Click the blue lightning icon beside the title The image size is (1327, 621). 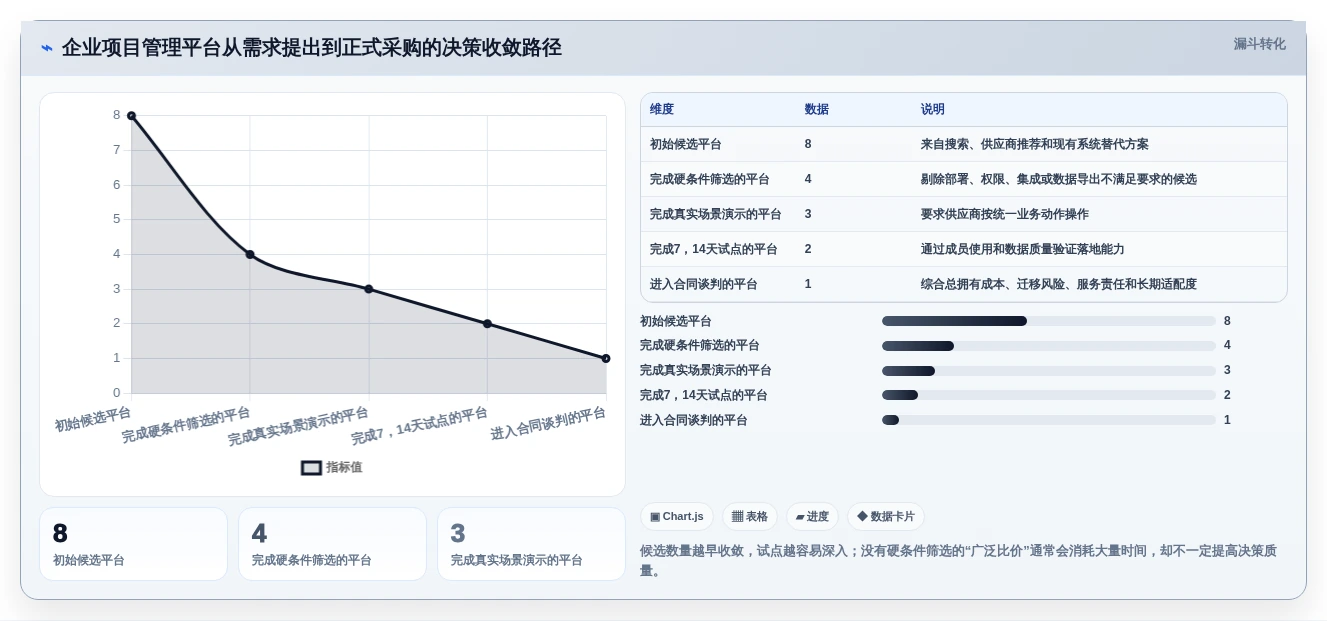pyautogui.click(x=47, y=48)
